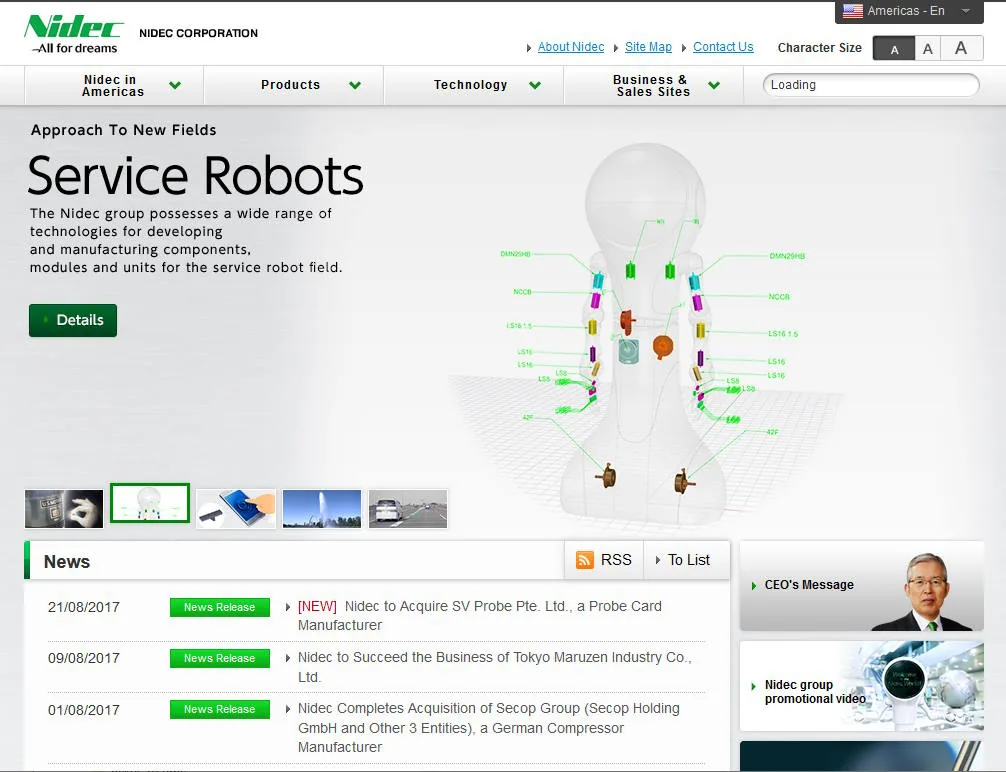Show the smartphone touch slide thumbnail

(x=236, y=509)
